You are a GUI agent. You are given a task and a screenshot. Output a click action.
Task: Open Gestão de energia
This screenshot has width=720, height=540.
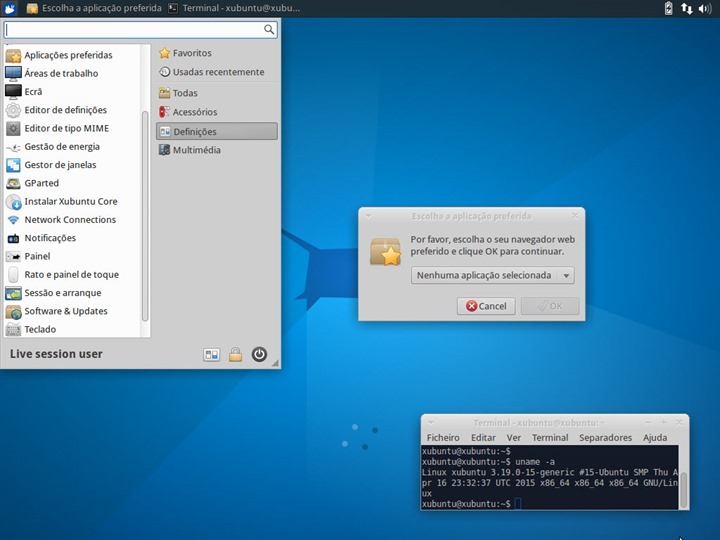click(x=52, y=147)
